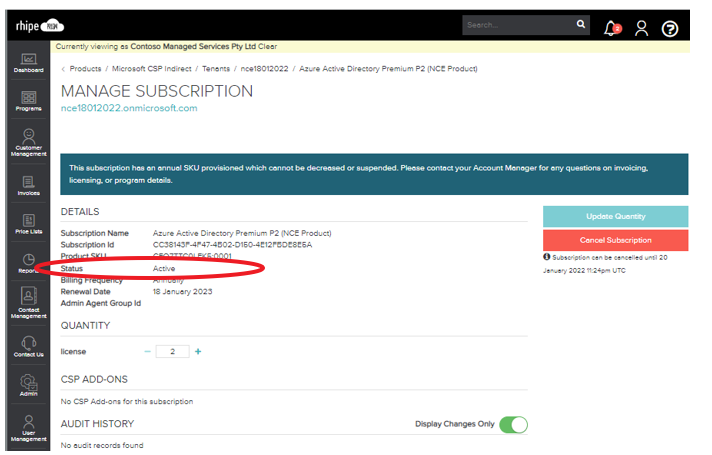Open Contact Management in sidebar
712x455 pixels.
pos(29,302)
